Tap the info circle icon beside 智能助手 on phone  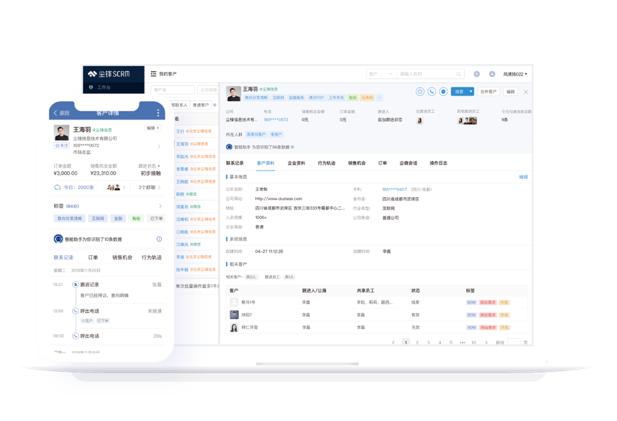pos(159,239)
